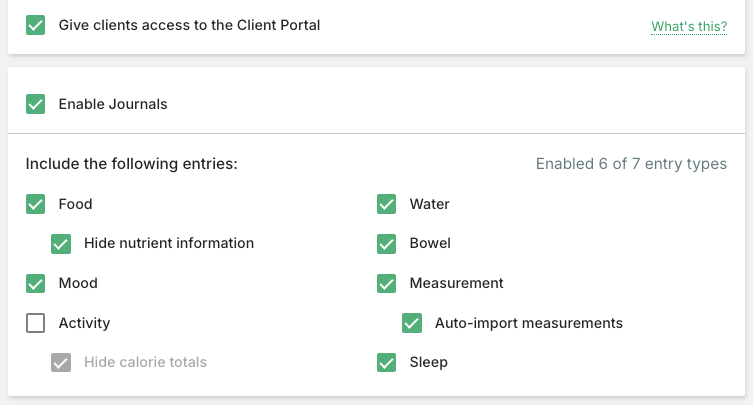
Task: Open the What's this? link
Action: click(688, 26)
